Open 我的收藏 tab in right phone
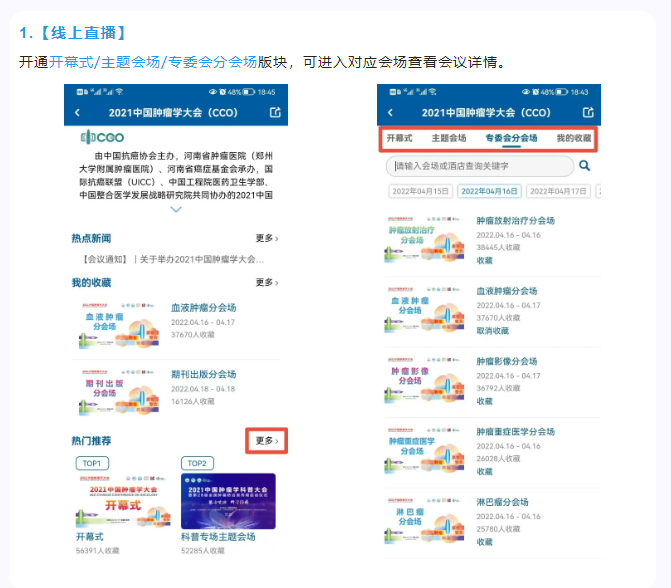This screenshot has width=671, height=588. (574, 138)
